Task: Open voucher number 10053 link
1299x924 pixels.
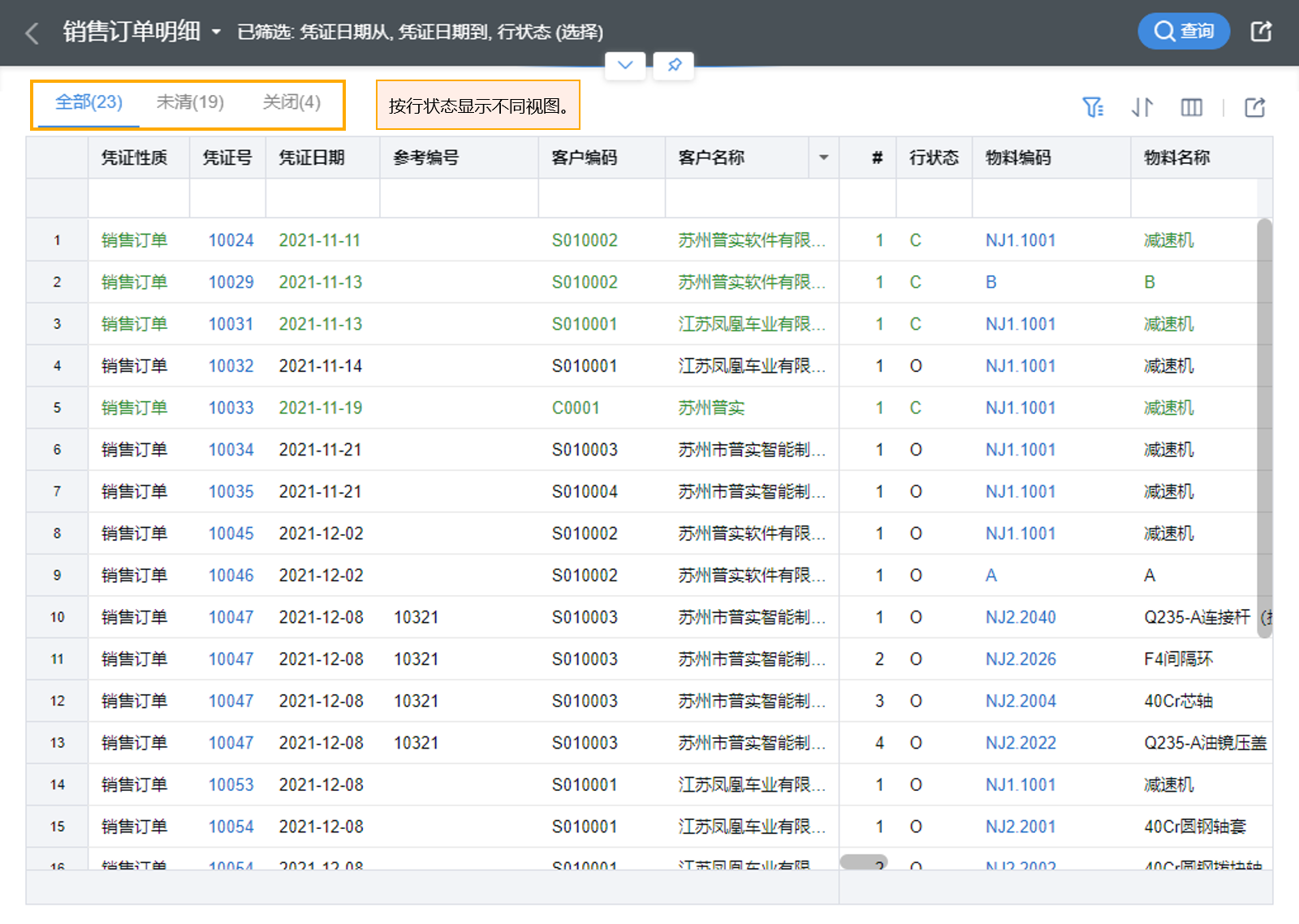Action: point(231,784)
